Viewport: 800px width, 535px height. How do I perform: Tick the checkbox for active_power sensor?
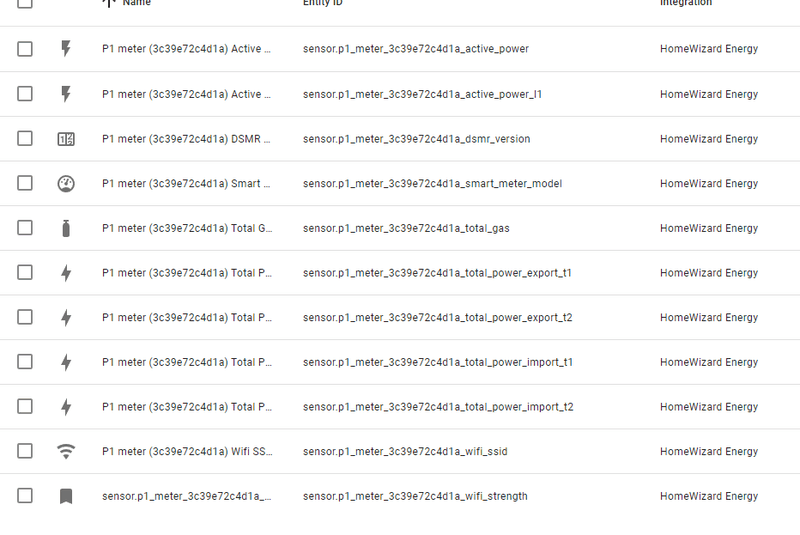point(25,49)
